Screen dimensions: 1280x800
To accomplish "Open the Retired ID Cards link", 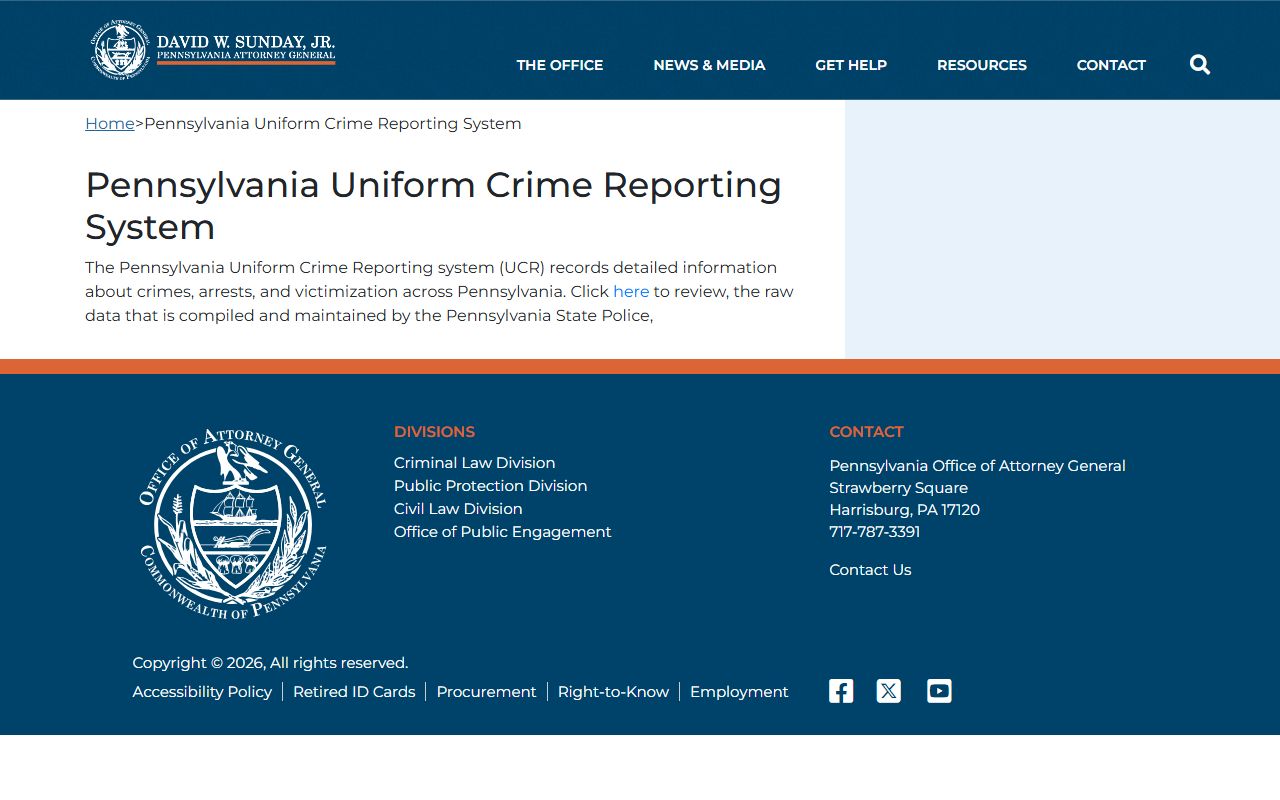I will 354,692.
